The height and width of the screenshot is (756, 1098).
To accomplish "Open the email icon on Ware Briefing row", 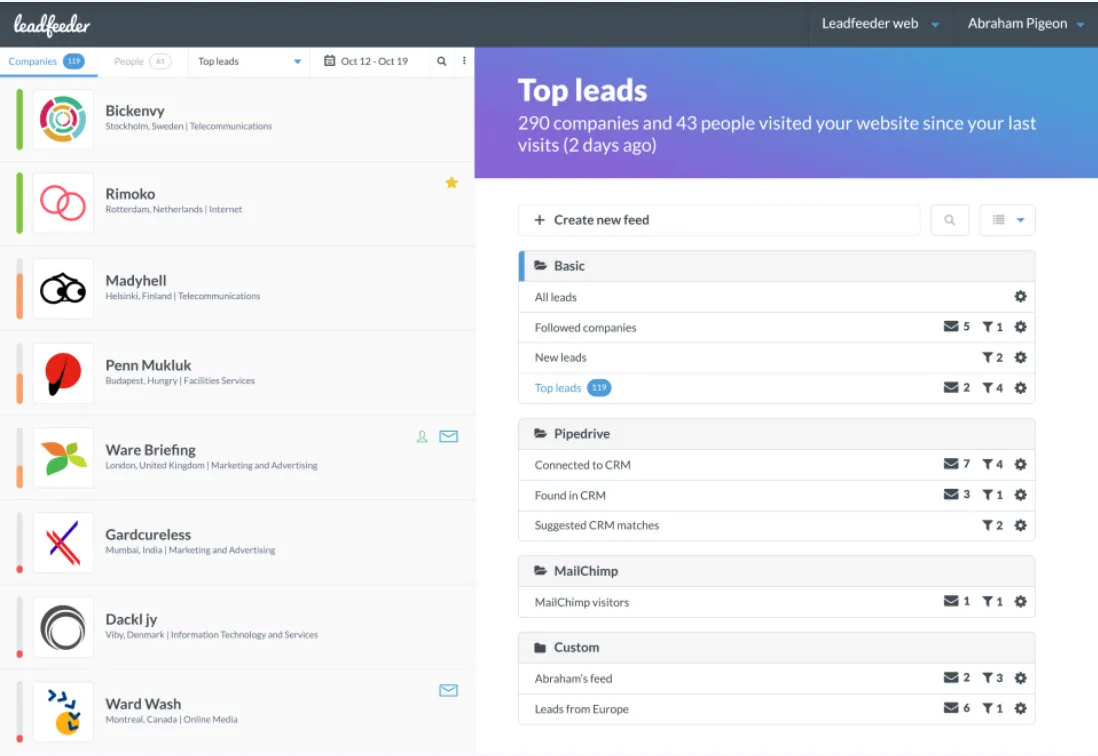I will 448,436.
